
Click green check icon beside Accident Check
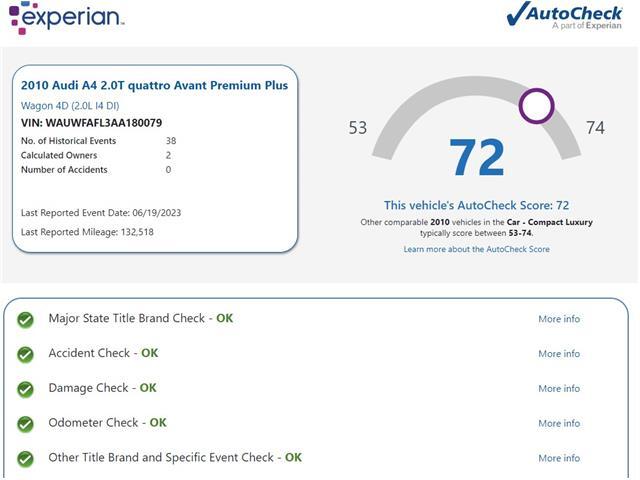point(26,355)
